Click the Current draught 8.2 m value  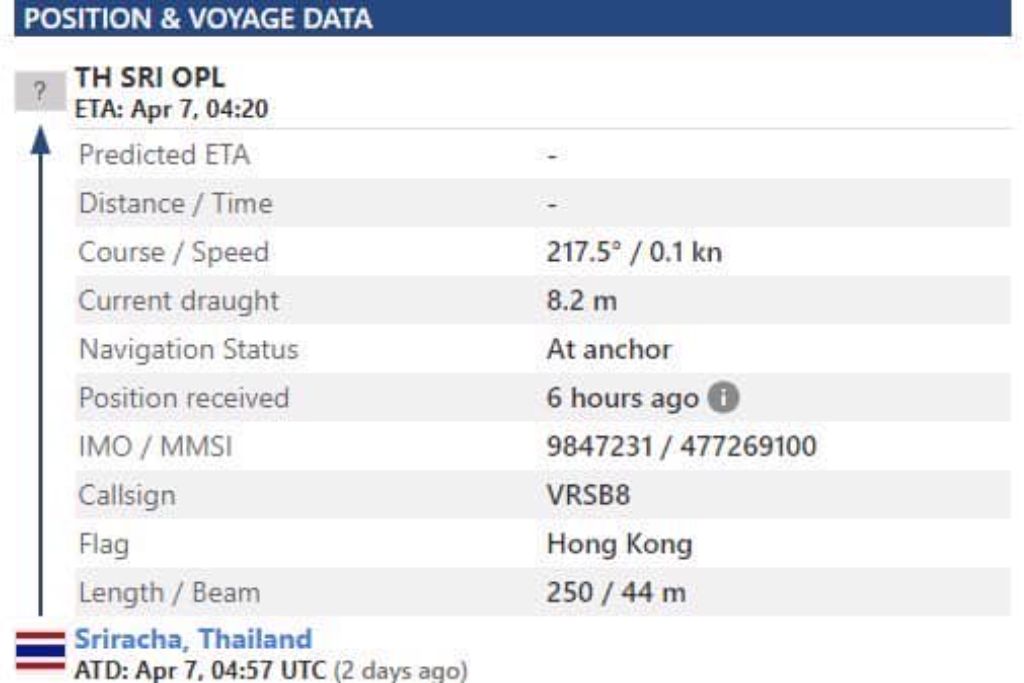point(581,301)
